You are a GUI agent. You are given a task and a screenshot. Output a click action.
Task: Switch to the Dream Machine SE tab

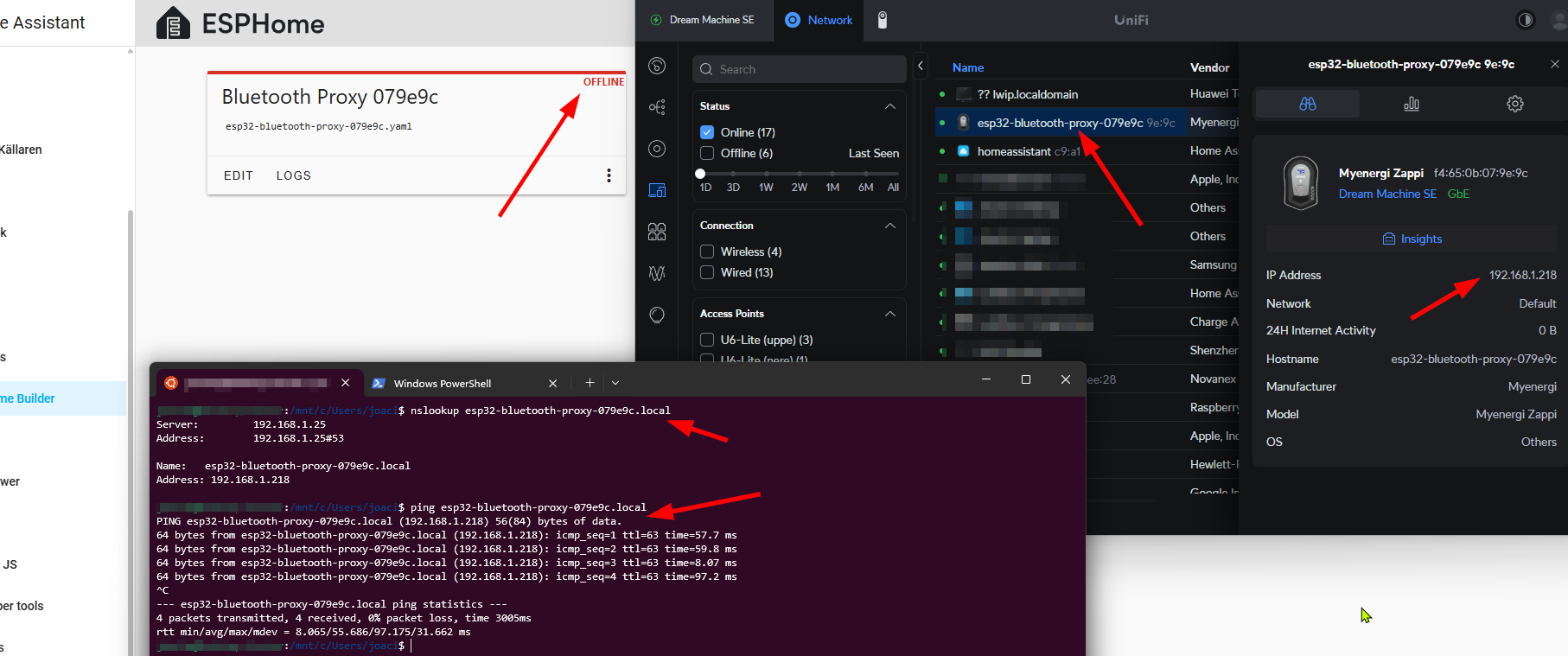[x=702, y=20]
